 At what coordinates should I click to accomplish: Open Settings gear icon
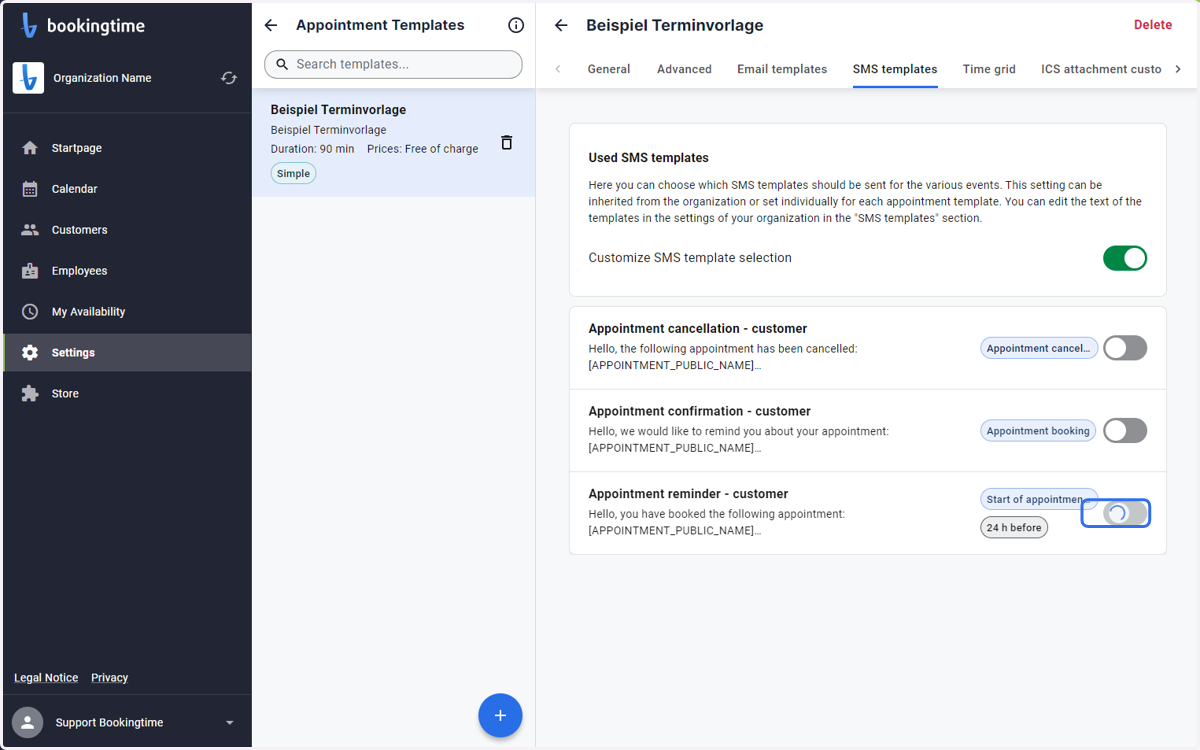click(x=30, y=353)
